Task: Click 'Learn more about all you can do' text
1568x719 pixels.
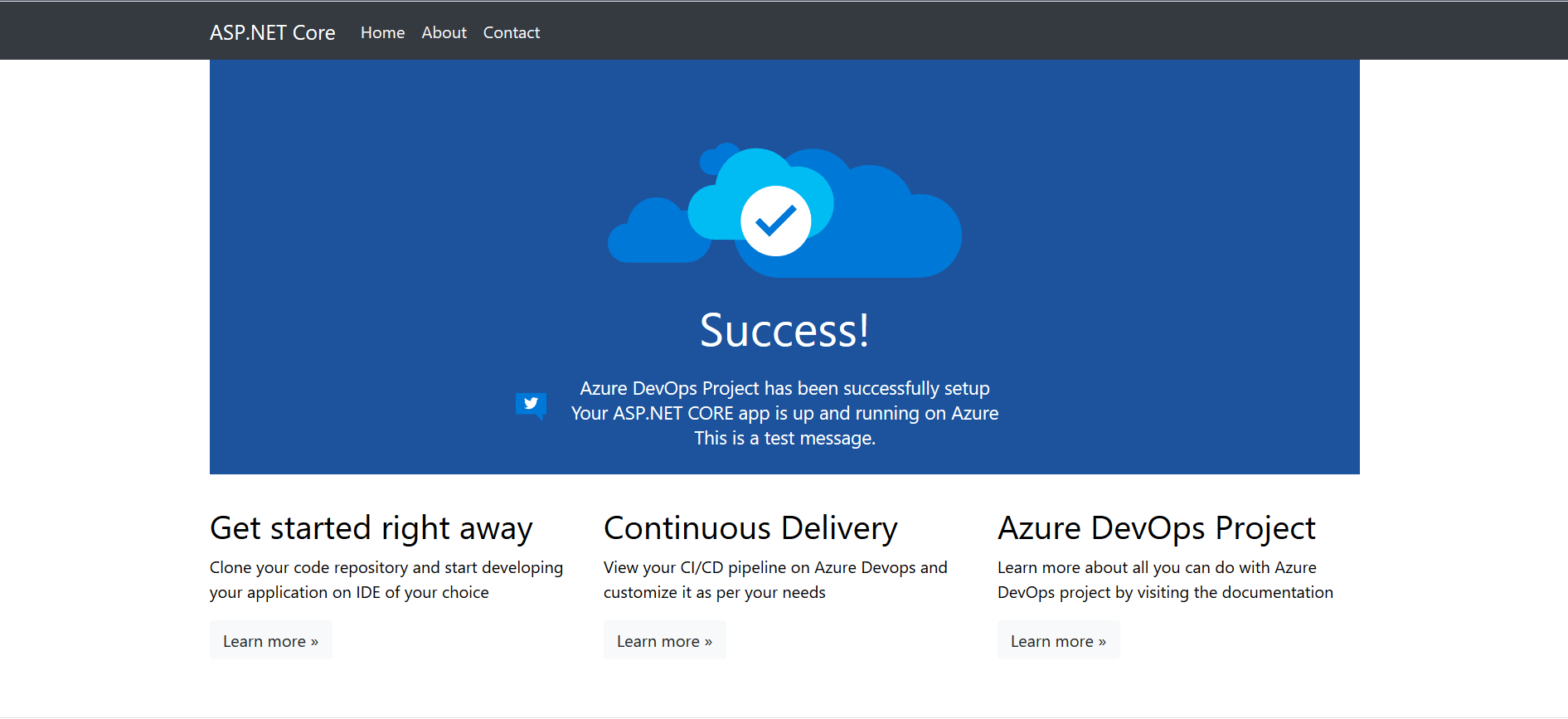Action: coord(1165,580)
